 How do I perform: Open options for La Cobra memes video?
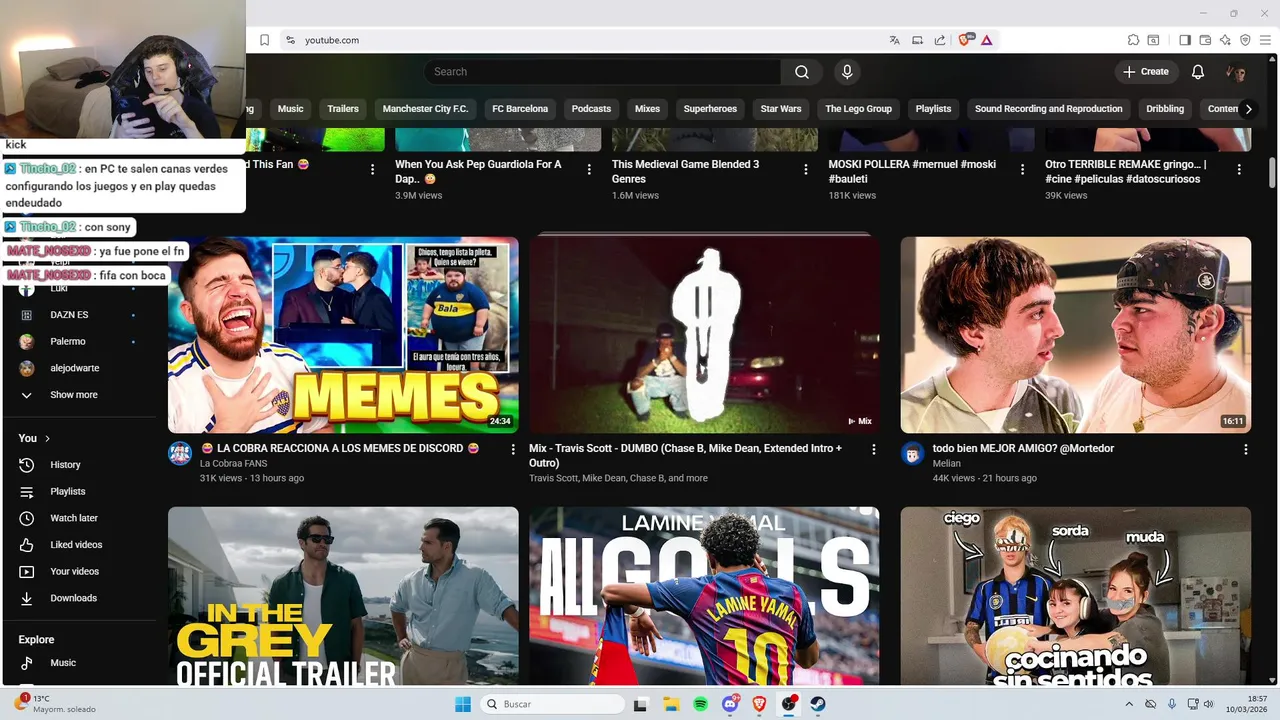[x=513, y=450]
